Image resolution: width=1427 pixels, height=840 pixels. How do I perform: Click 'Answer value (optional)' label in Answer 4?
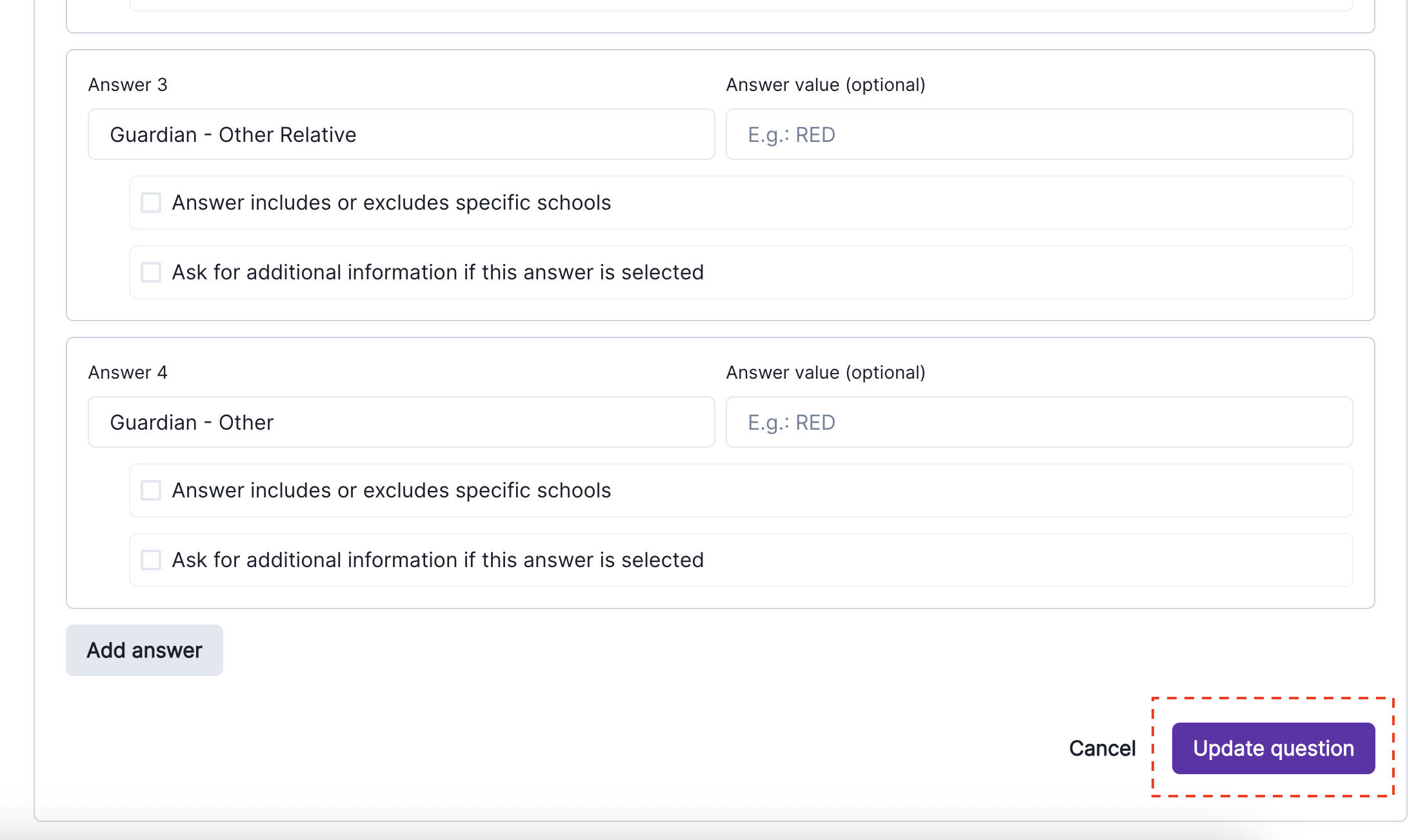click(x=825, y=373)
